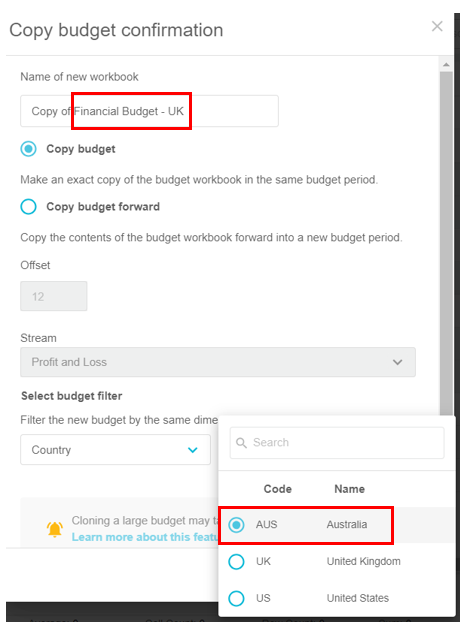This screenshot has height=622, width=460.
Task: Click the search magnifier icon
Action: tap(241, 443)
